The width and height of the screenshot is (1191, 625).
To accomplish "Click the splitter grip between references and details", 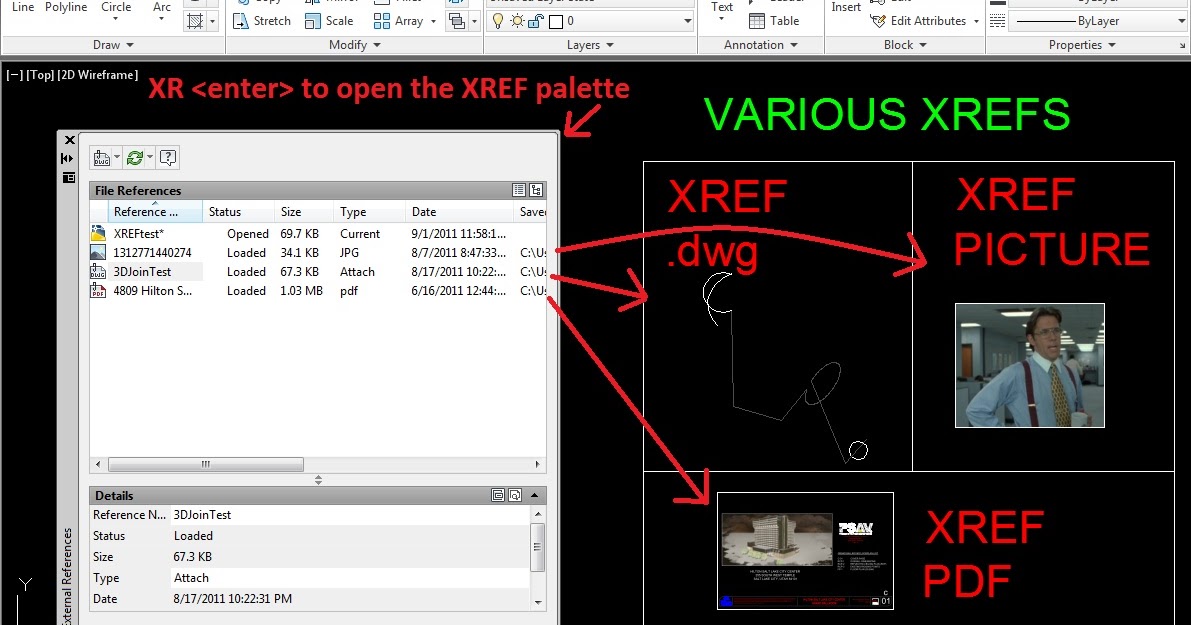I will [318, 480].
